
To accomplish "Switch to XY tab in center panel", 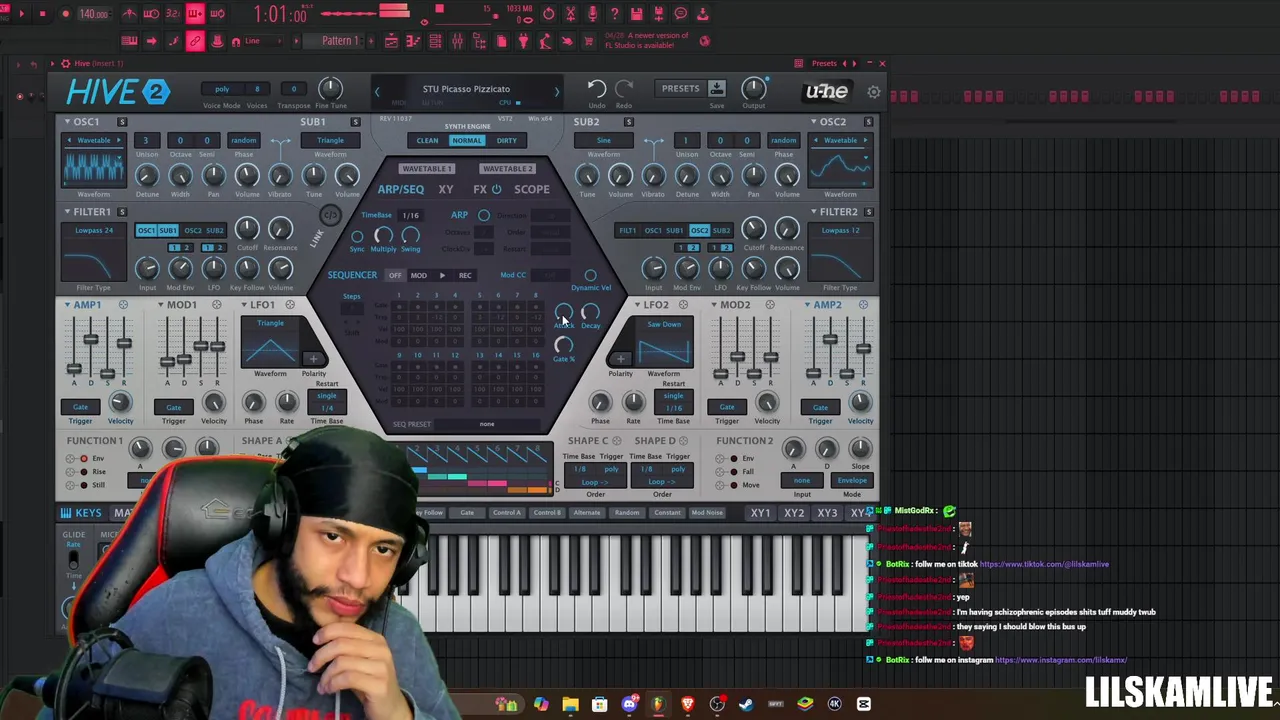I will 446,189.
